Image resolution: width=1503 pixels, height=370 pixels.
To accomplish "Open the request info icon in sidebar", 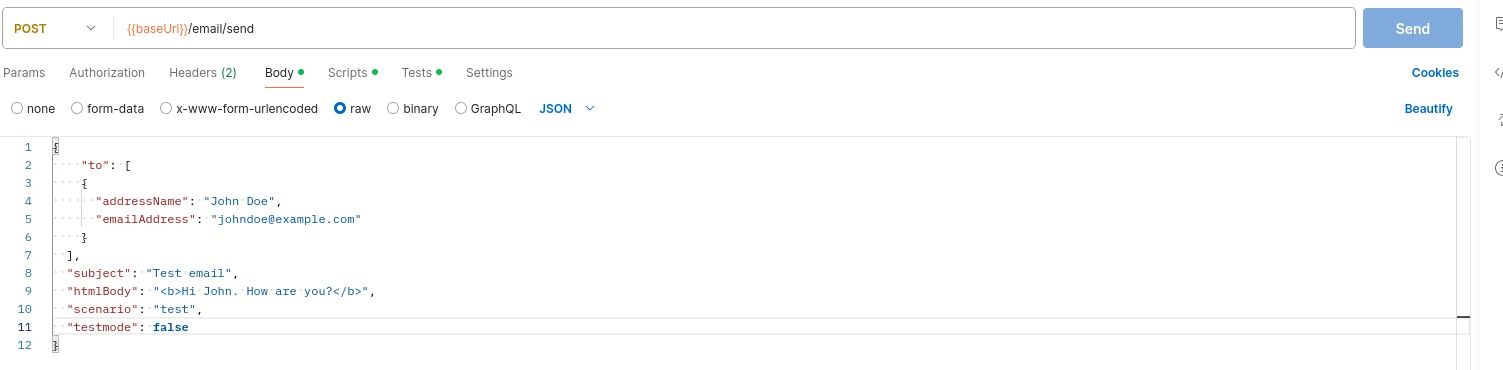I will point(1499,167).
